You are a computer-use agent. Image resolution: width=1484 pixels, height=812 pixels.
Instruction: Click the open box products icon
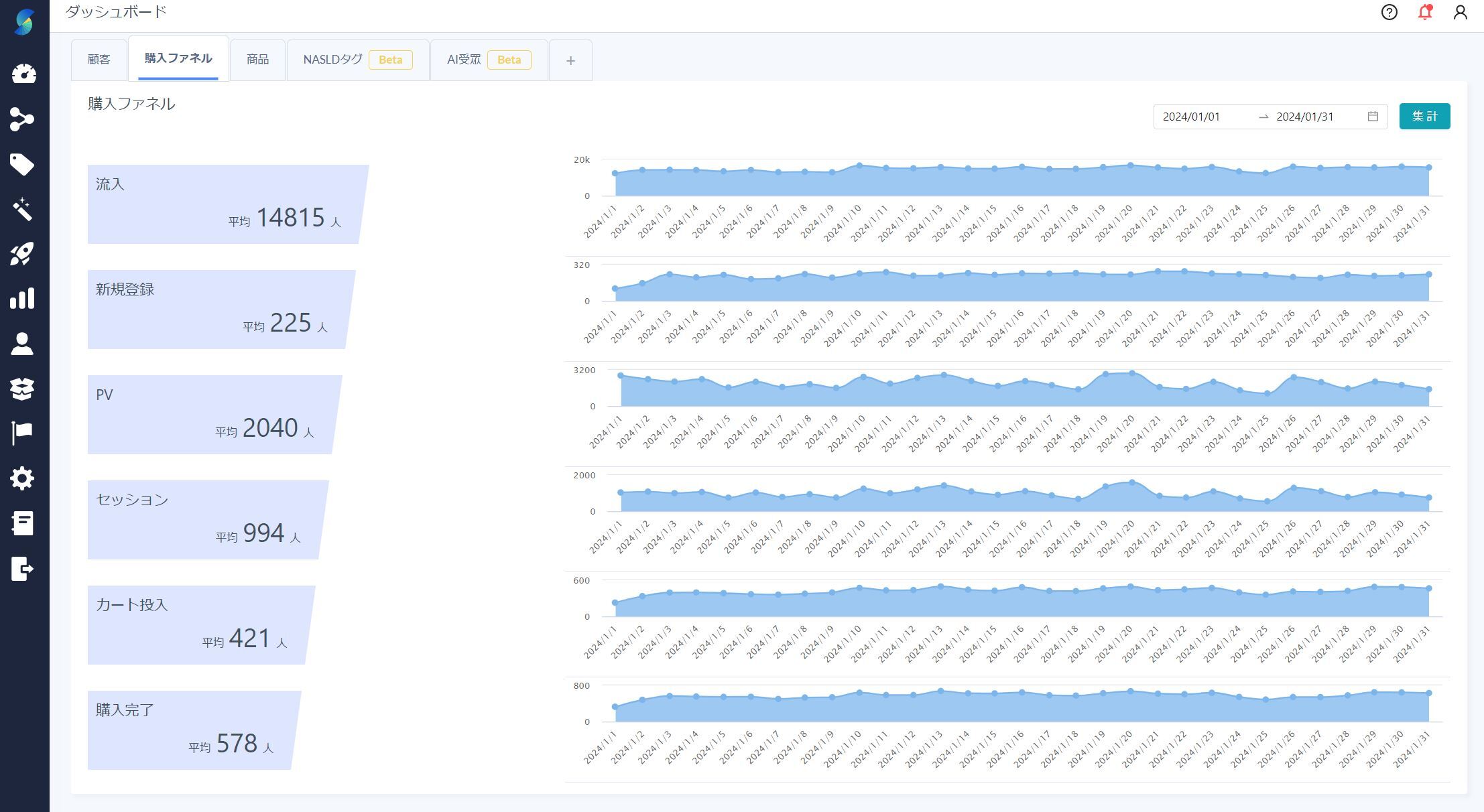pos(22,389)
